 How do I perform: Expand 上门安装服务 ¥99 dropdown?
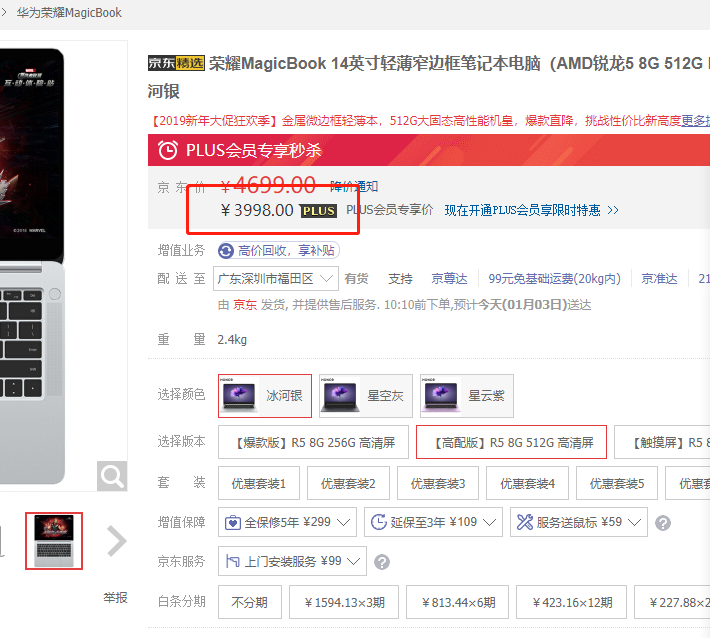pos(292,561)
